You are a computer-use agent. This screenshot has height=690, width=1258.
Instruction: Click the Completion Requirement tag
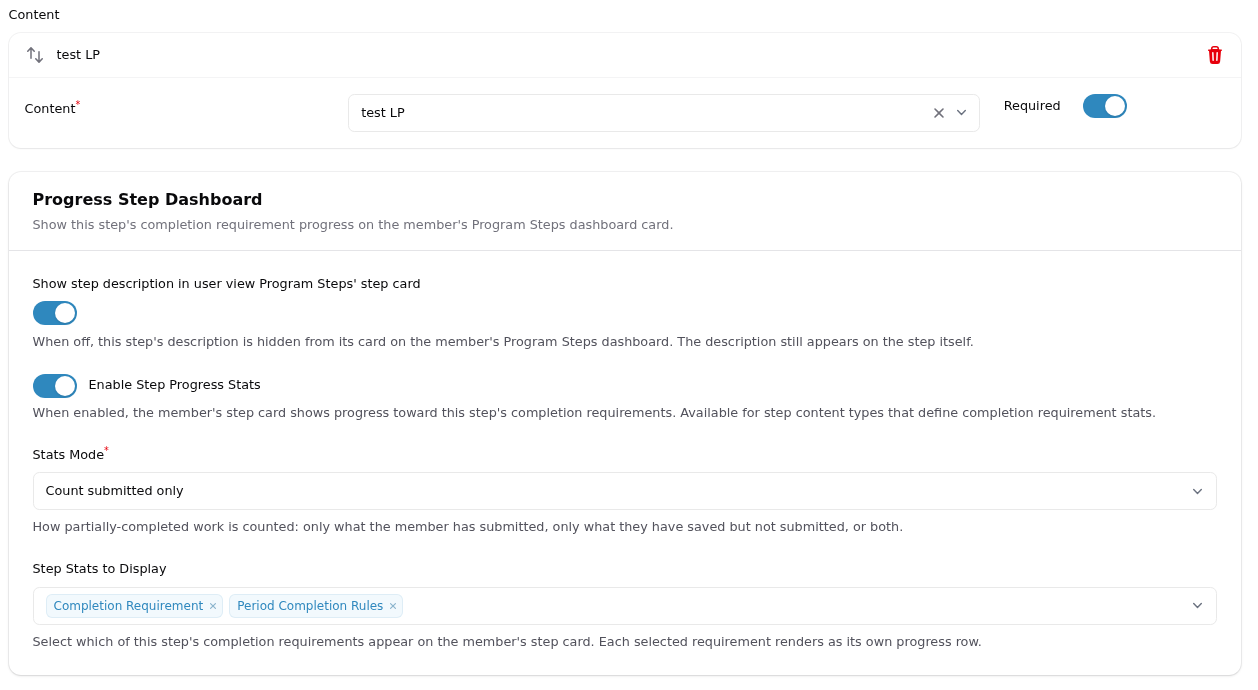[128, 606]
